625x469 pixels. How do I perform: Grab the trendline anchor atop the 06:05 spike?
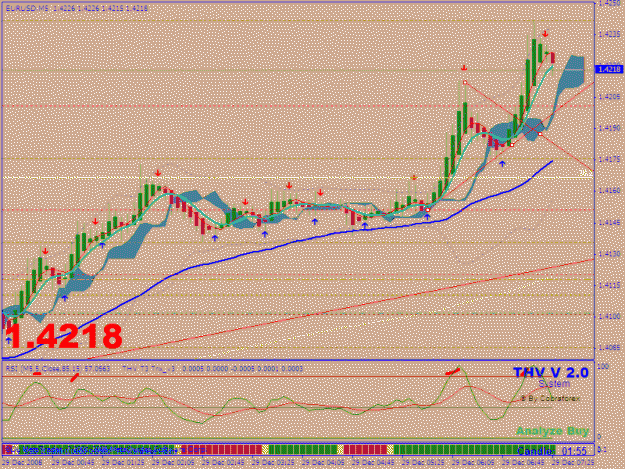coord(465,82)
